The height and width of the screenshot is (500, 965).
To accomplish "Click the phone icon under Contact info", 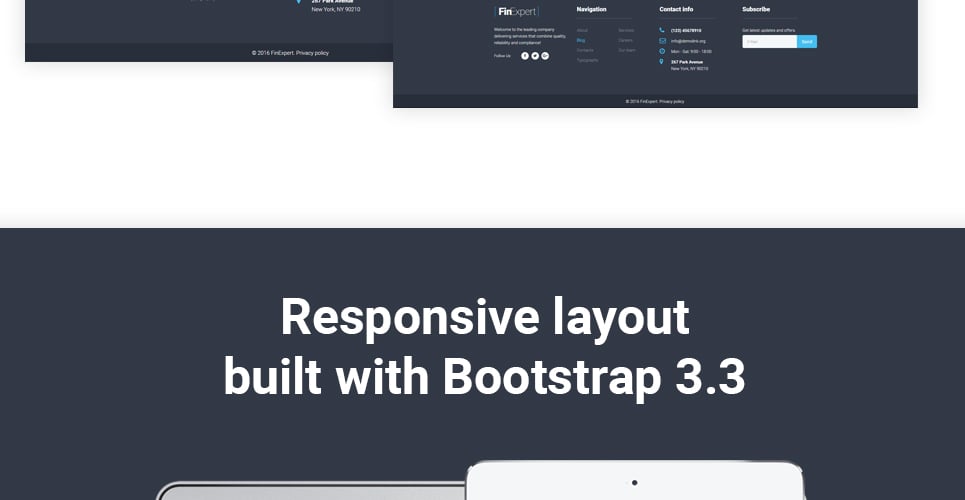I will (662, 30).
